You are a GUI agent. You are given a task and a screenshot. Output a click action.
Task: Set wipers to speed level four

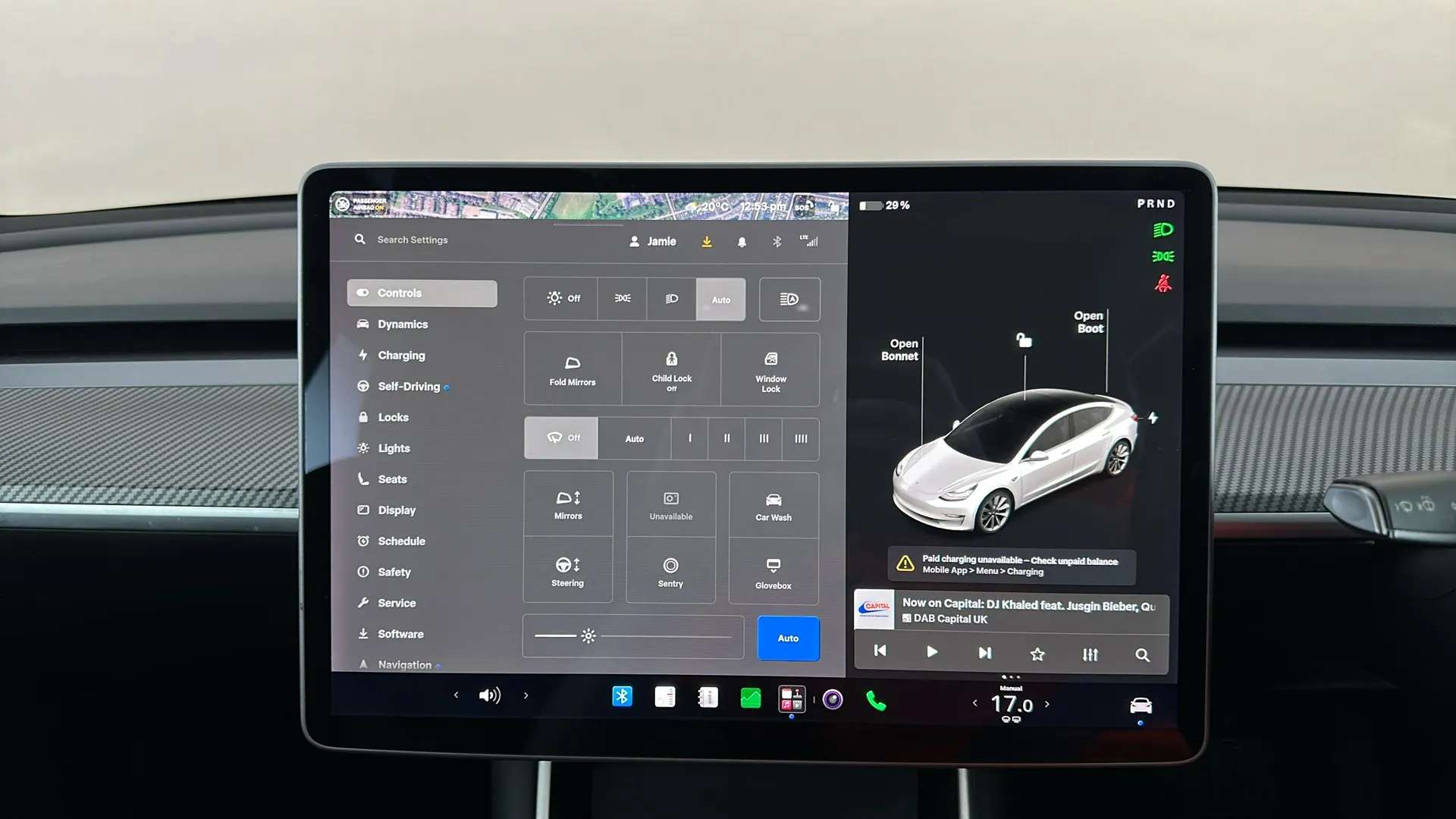(x=800, y=439)
